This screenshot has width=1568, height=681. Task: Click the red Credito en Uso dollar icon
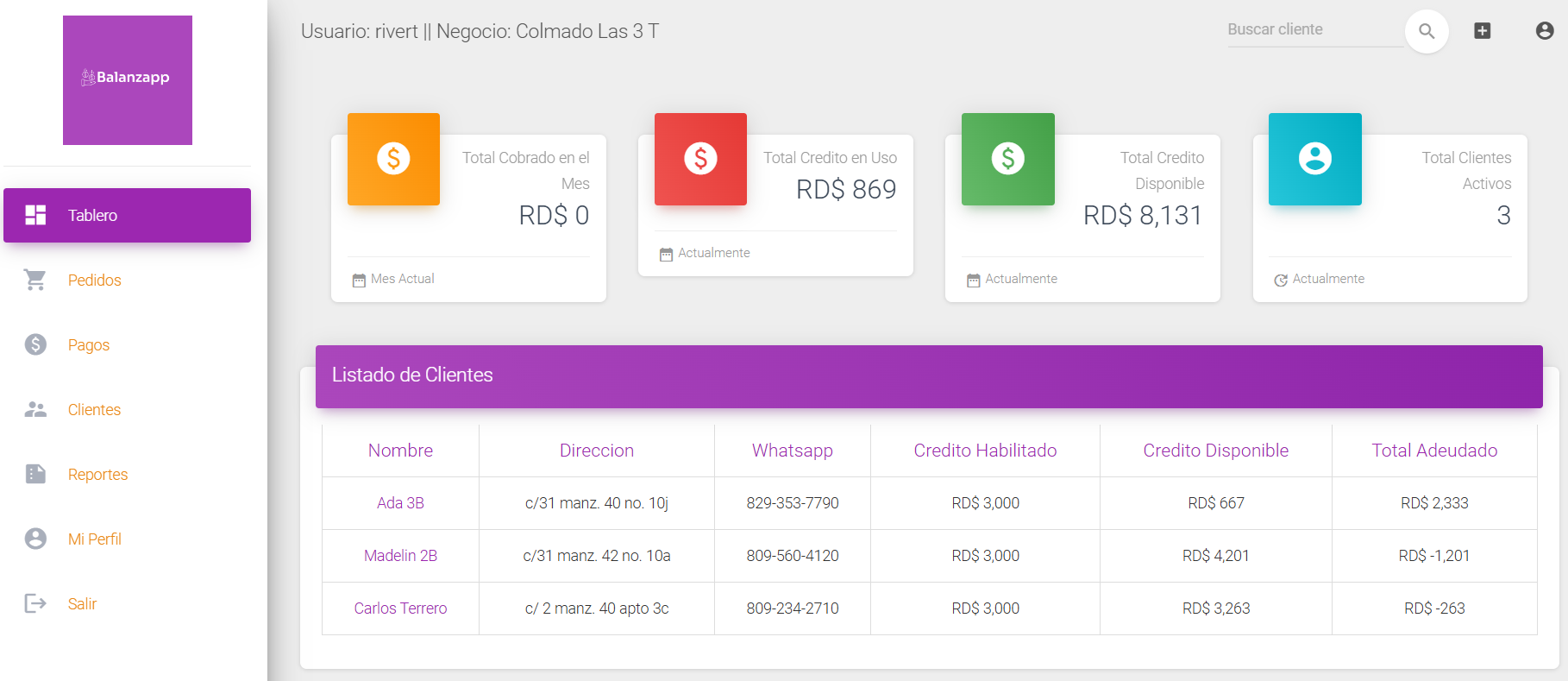(x=700, y=159)
